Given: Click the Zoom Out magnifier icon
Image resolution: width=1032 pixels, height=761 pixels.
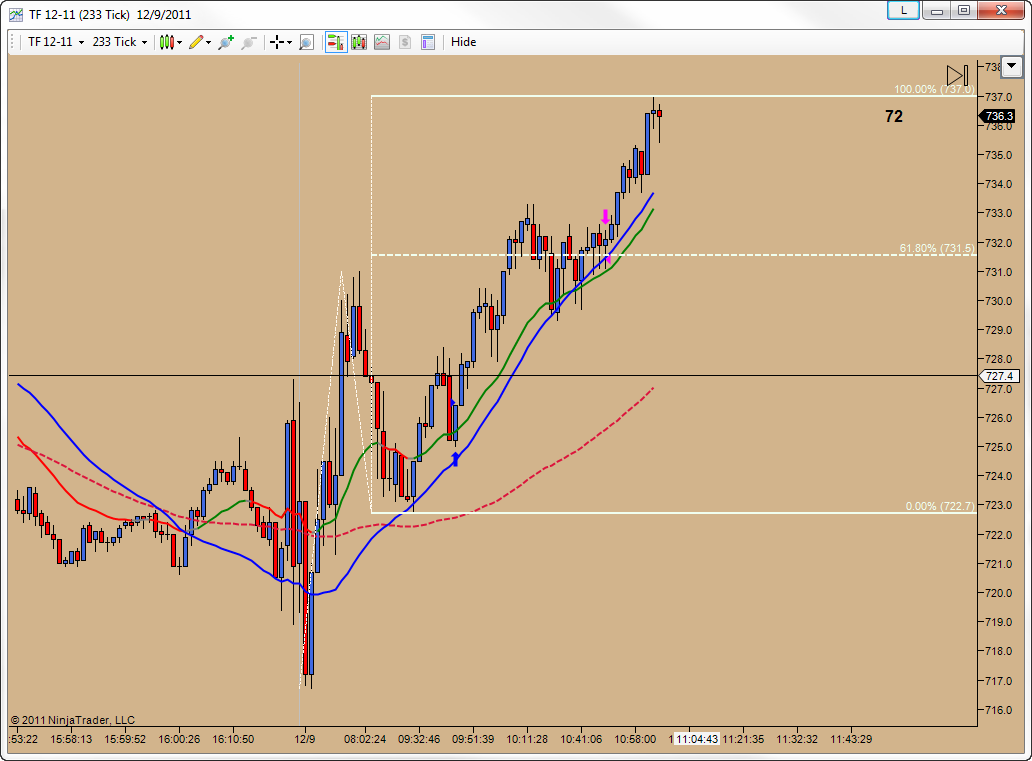Looking at the screenshot, I should [248, 42].
